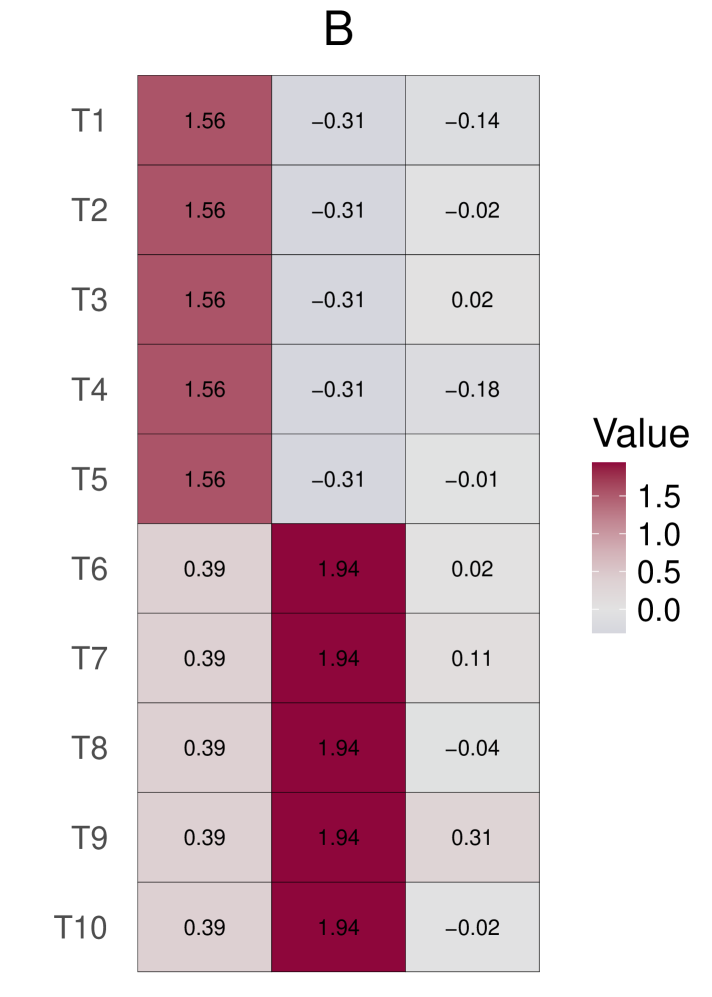This screenshot has width=712, height=997.
Task: Select the 1.56 cell in row T3
Action: coord(205,300)
